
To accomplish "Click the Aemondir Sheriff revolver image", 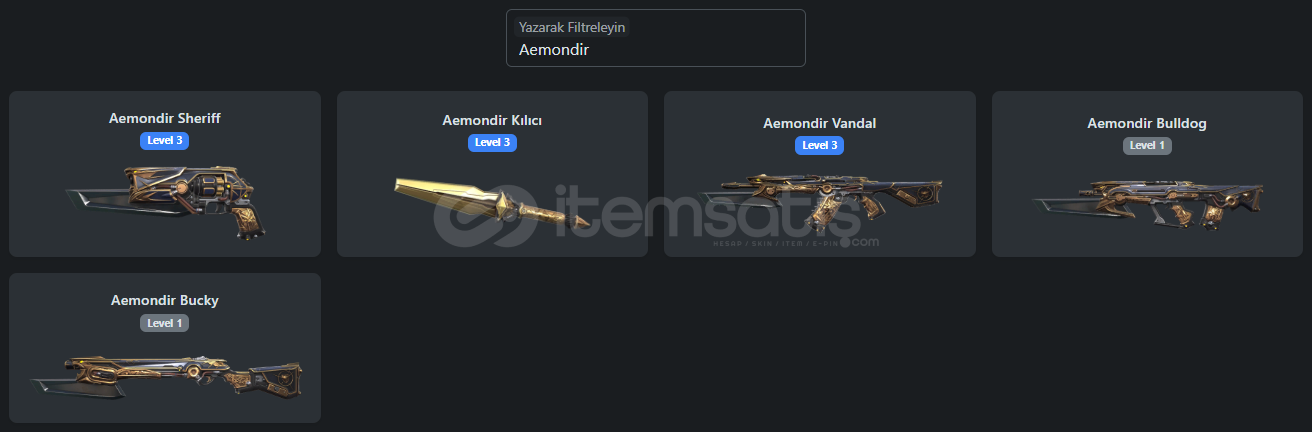I will [165, 201].
